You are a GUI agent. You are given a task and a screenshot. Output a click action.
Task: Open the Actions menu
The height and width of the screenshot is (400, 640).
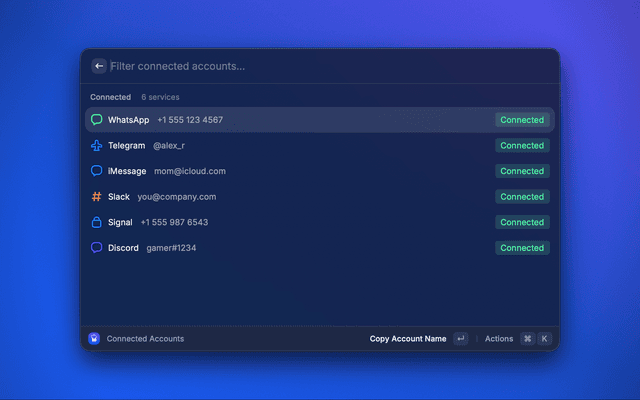pyautogui.click(x=499, y=339)
